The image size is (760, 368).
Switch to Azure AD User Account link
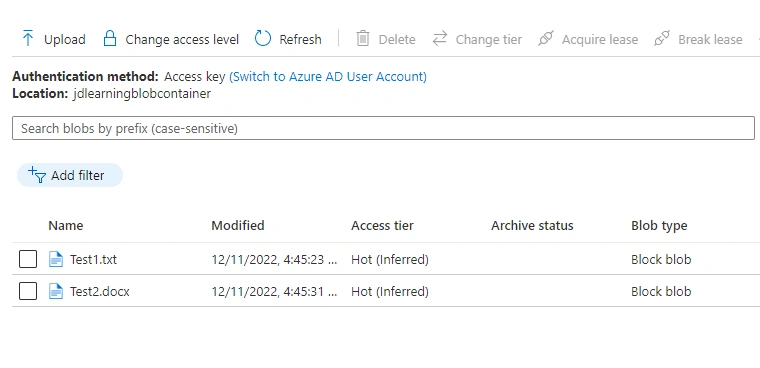pos(328,77)
